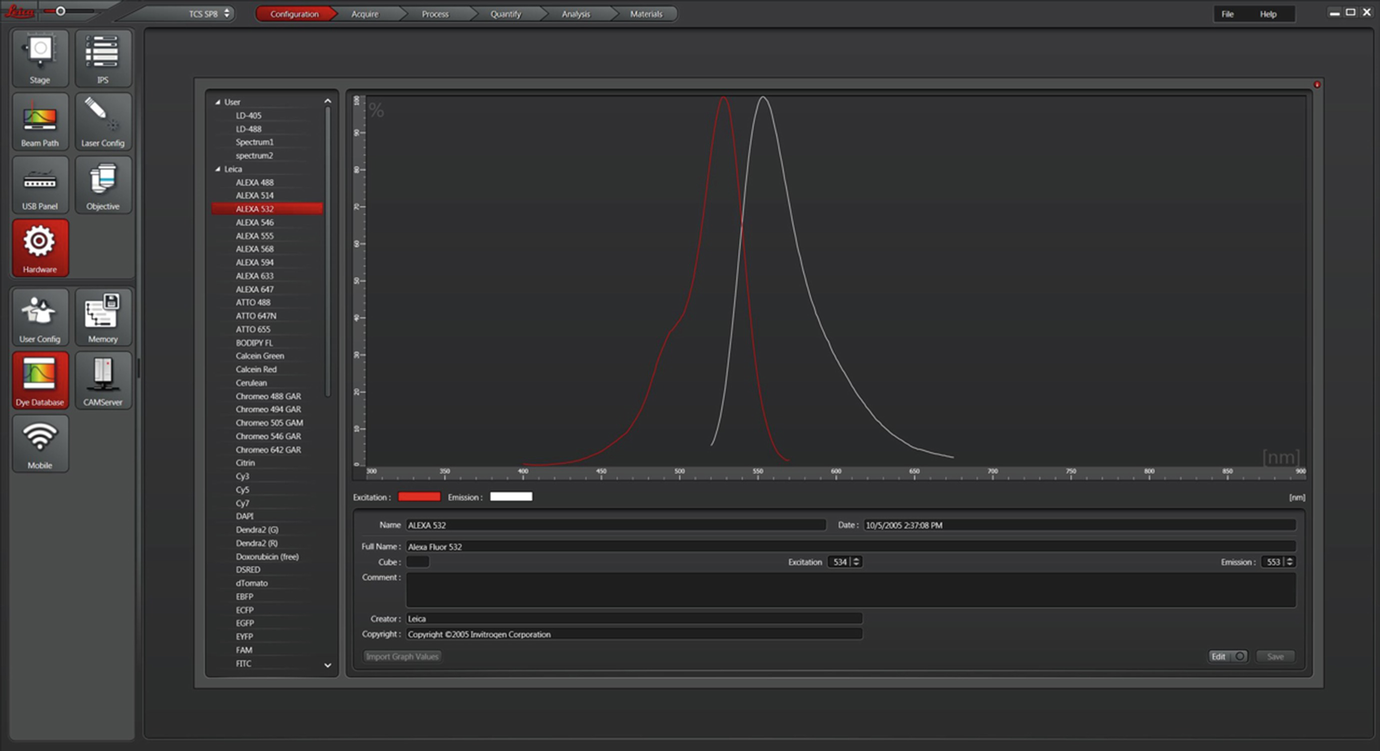1380x751 pixels.
Task: Switch to the Materials tab
Action: pos(646,14)
